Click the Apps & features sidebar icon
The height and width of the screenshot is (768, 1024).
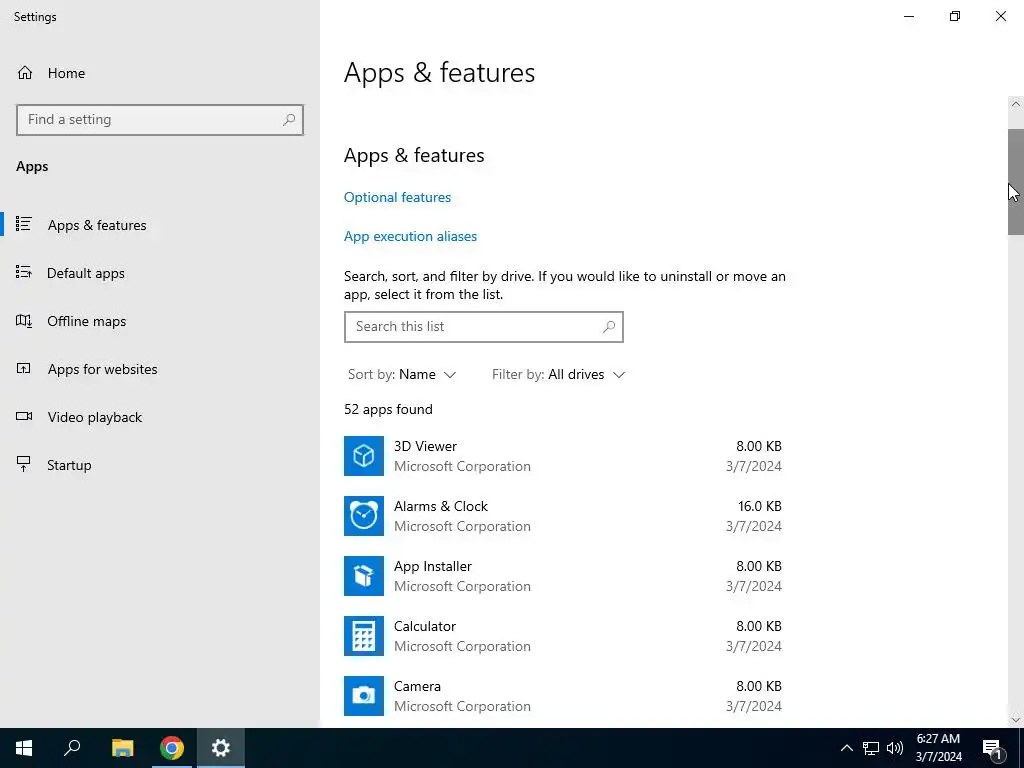point(24,224)
